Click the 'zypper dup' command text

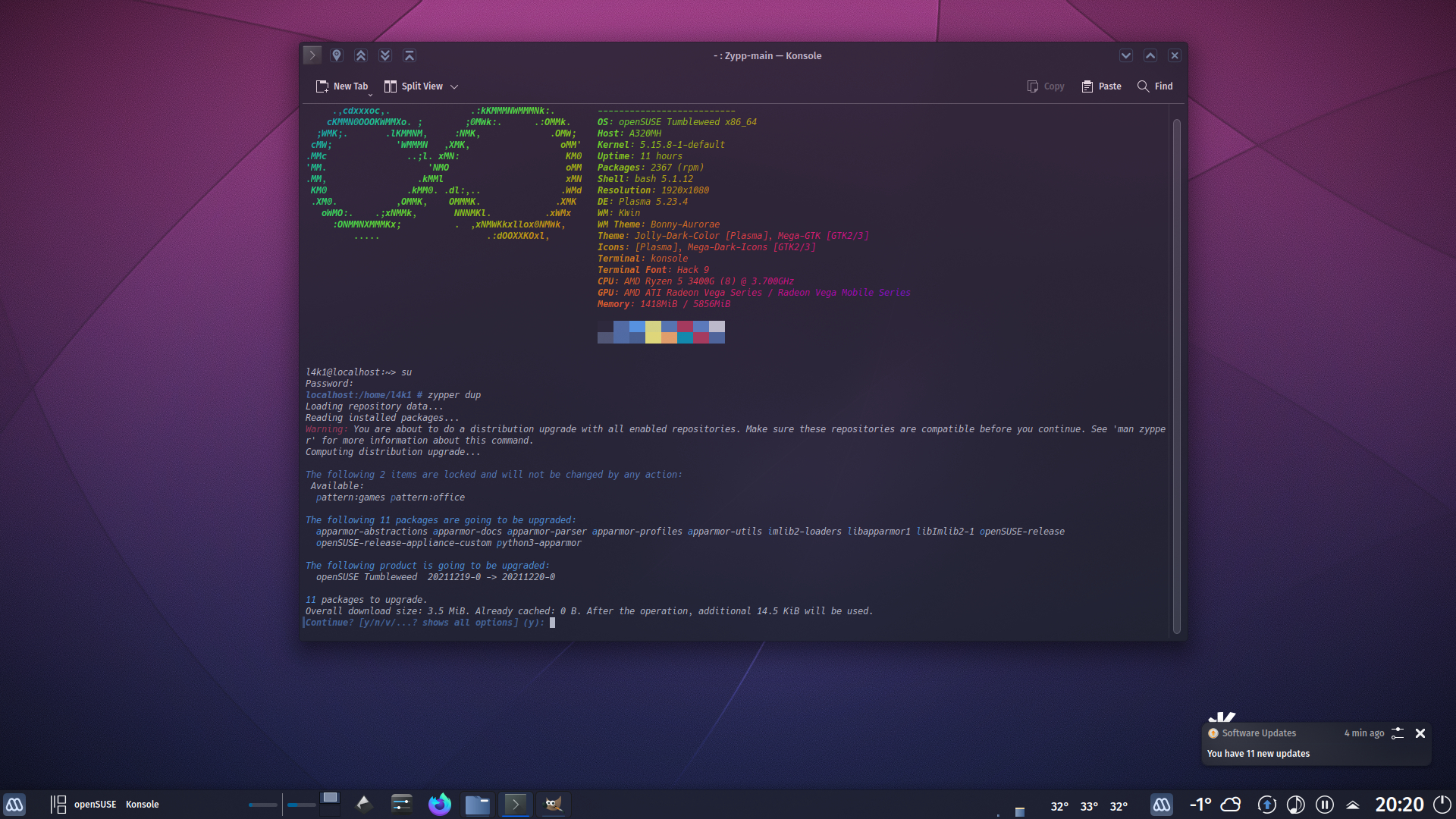[x=453, y=395]
